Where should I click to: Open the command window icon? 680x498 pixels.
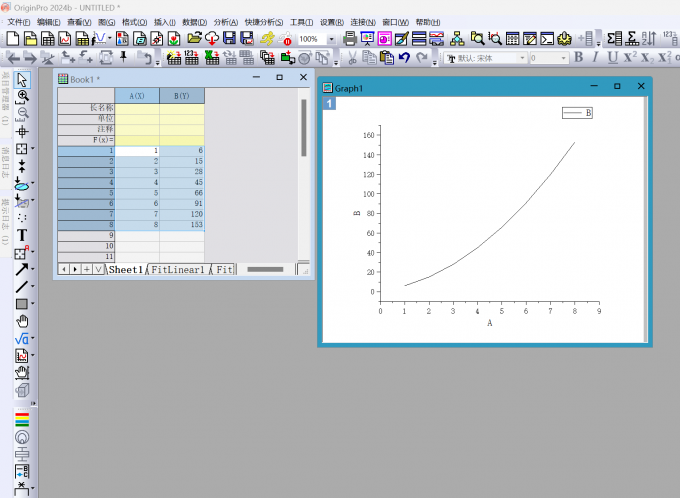coord(547,39)
